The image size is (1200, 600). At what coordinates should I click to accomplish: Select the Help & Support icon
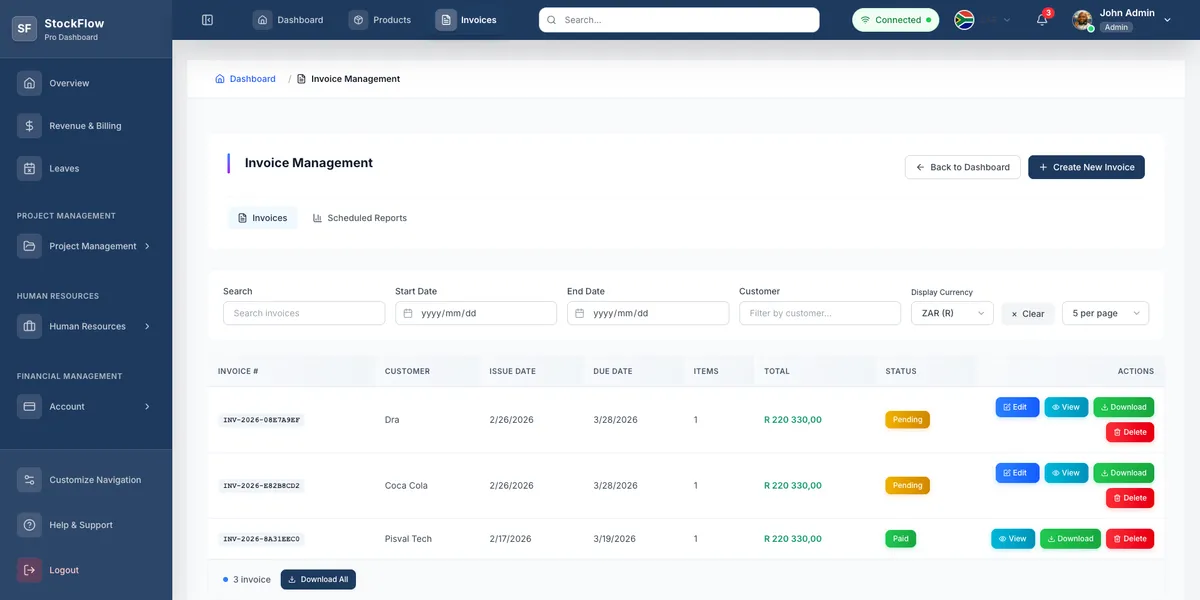tap(30, 524)
